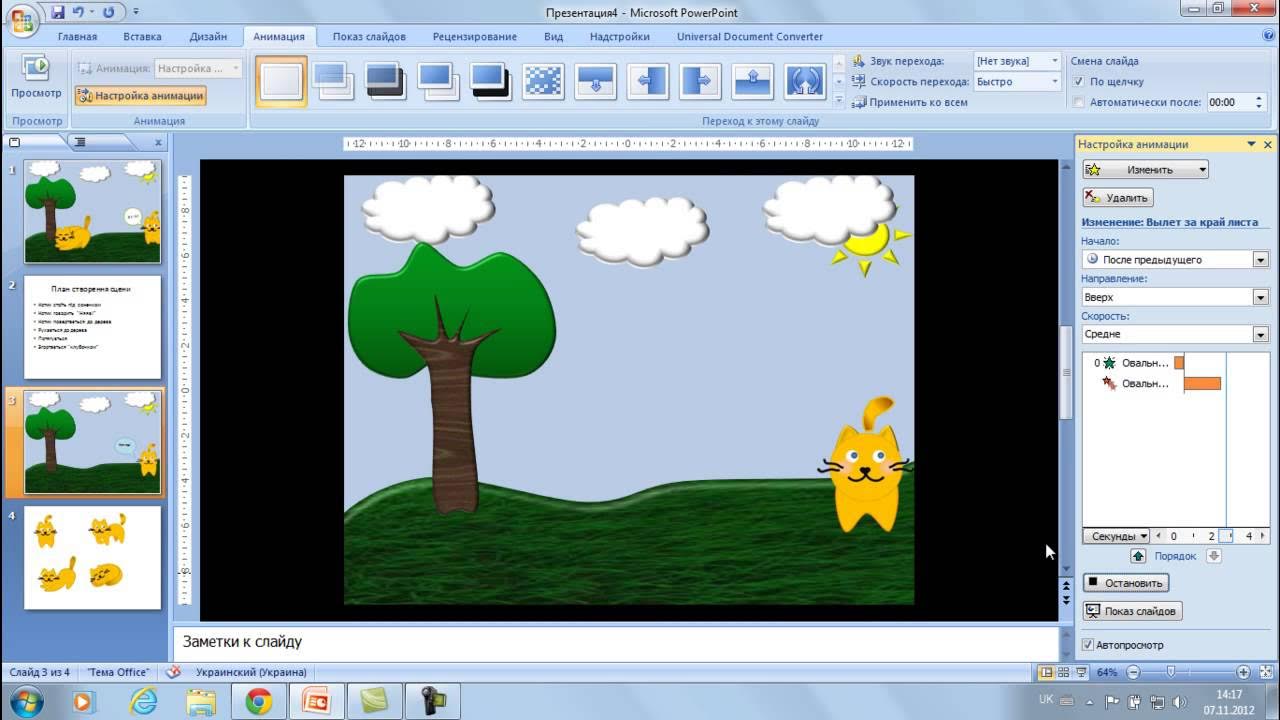Close the slides thumbnail pane
Viewport: 1280px width, 720px height.
(158, 143)
